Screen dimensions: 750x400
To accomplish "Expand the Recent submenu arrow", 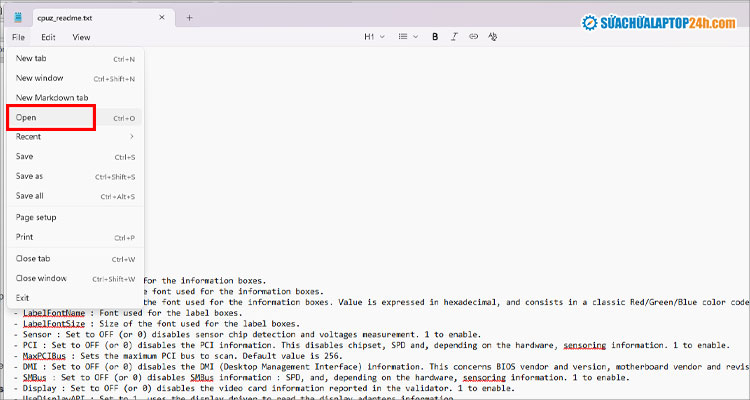I will coord(132,137).
